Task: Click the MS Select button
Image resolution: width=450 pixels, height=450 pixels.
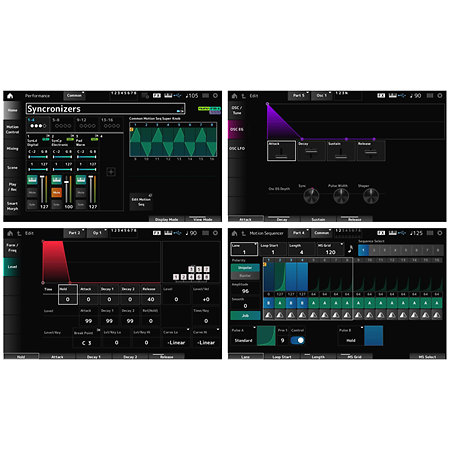Action: click(428, 356)
